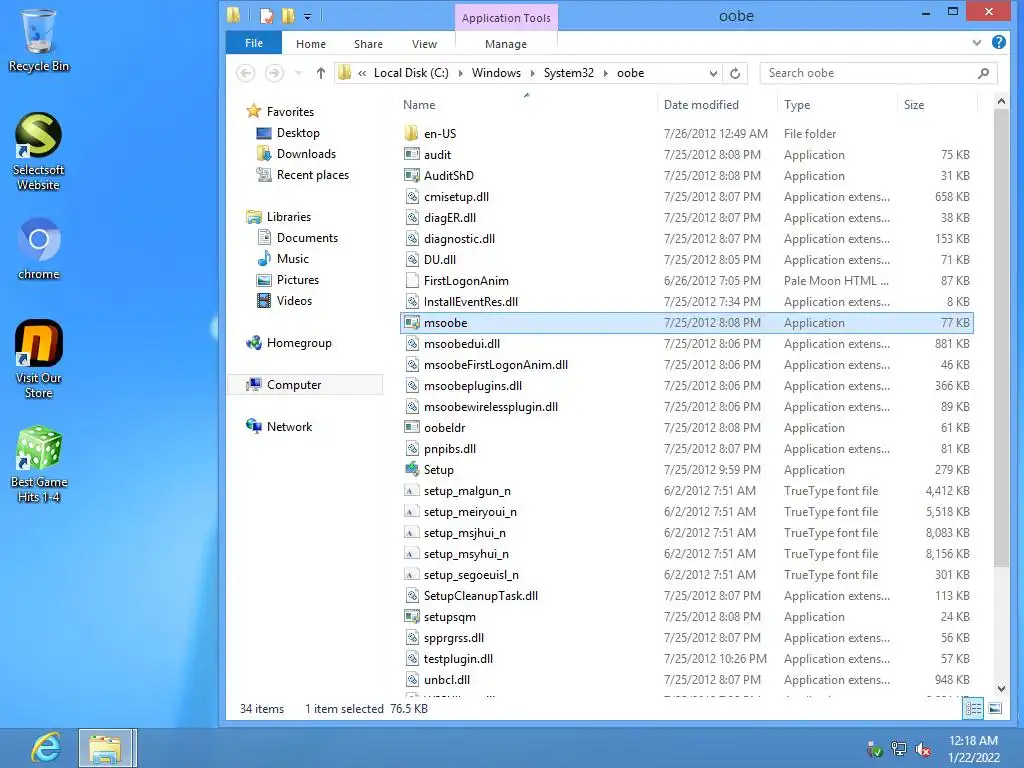Click the muted volume tray icon

click(x=923, y=750)
